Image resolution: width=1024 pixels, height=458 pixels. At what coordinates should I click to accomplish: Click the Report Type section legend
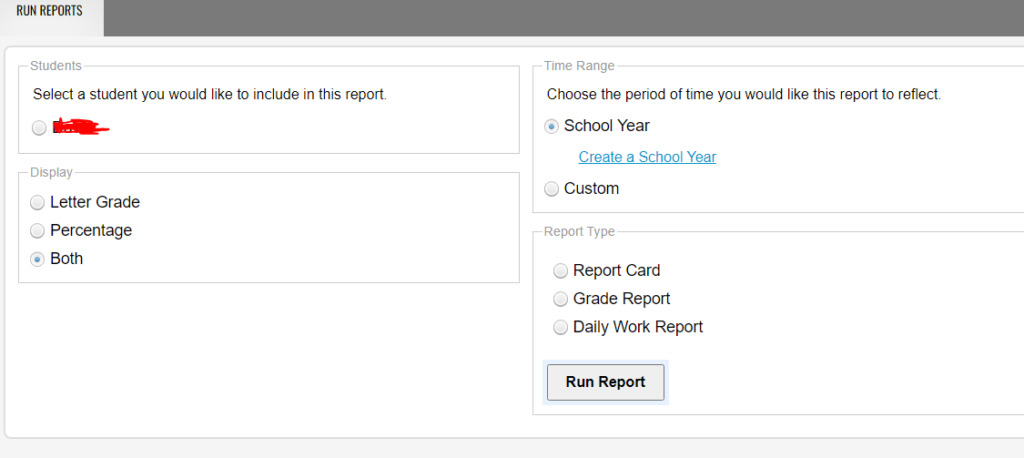point(579,231)
